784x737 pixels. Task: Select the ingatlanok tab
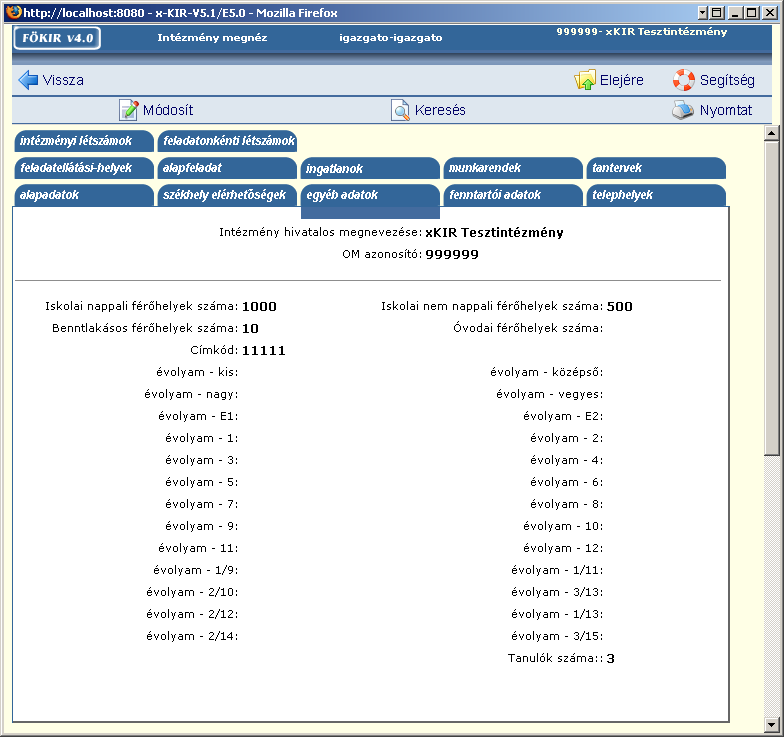[x=370, y=168]
